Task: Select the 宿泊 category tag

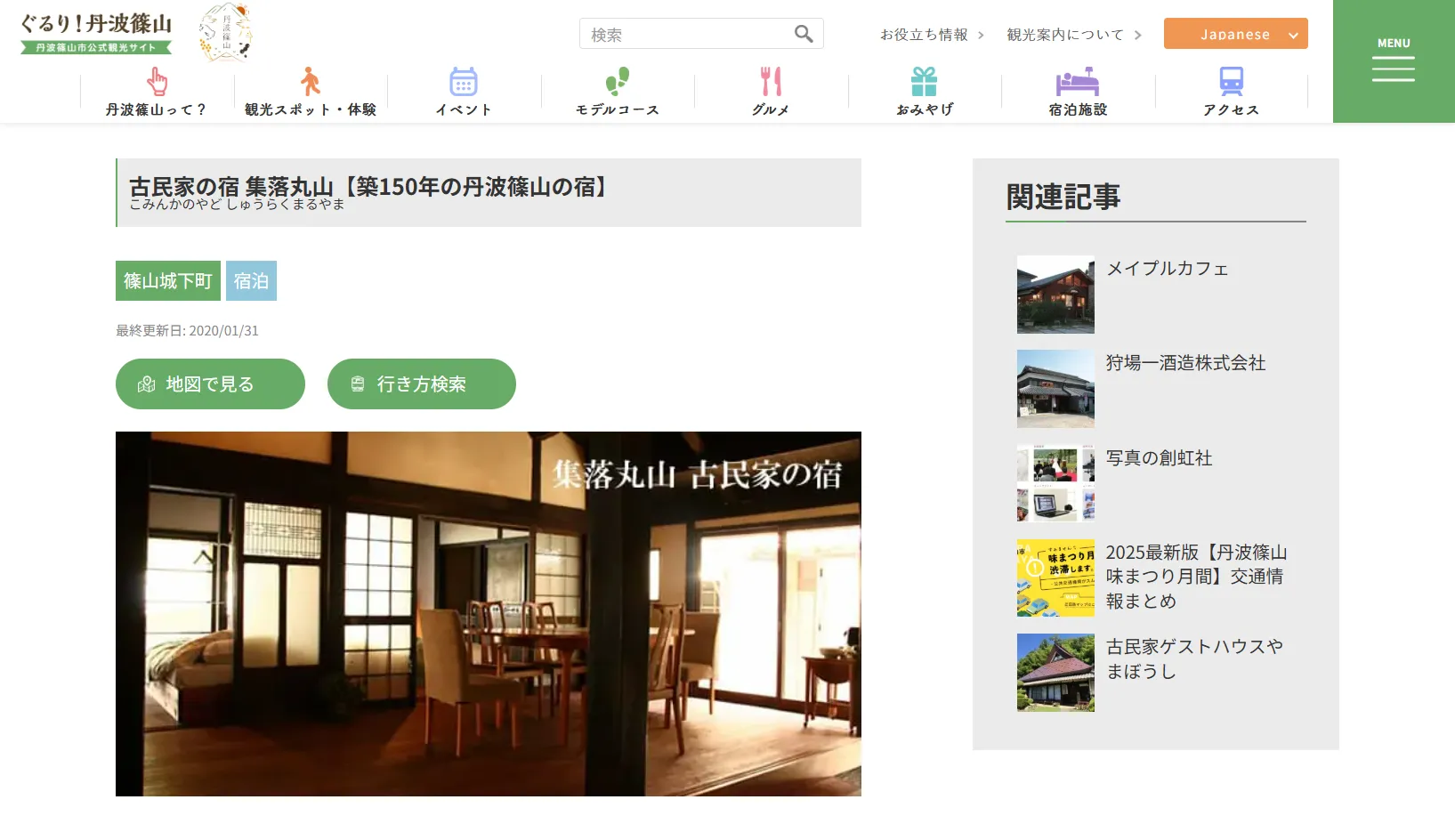Action: coord(251,281)
